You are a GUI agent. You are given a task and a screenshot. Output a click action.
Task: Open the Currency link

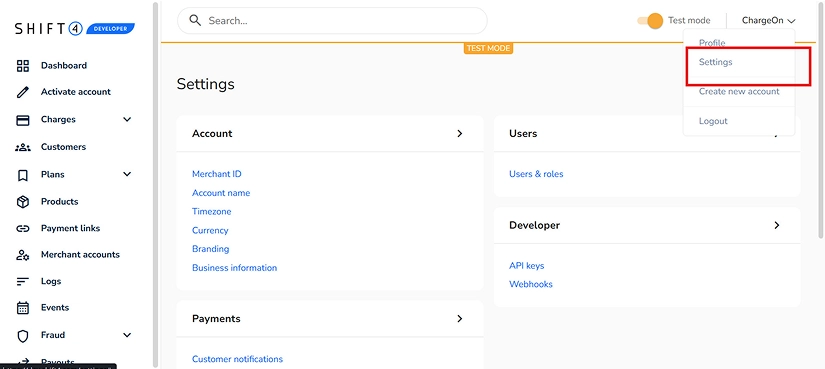point(210,231)
